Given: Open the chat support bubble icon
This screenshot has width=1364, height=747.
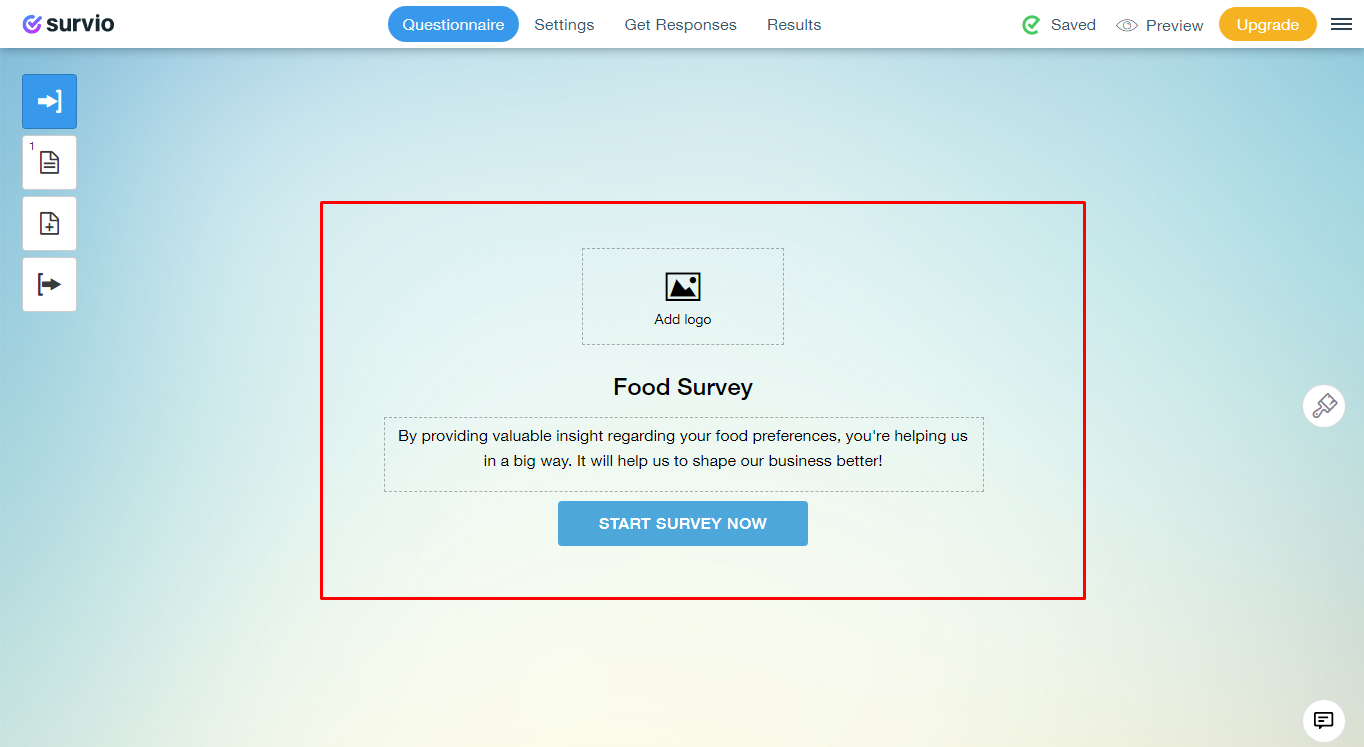Looking at the screenshot, I should pyautogui.click(x=1324, y=720).
